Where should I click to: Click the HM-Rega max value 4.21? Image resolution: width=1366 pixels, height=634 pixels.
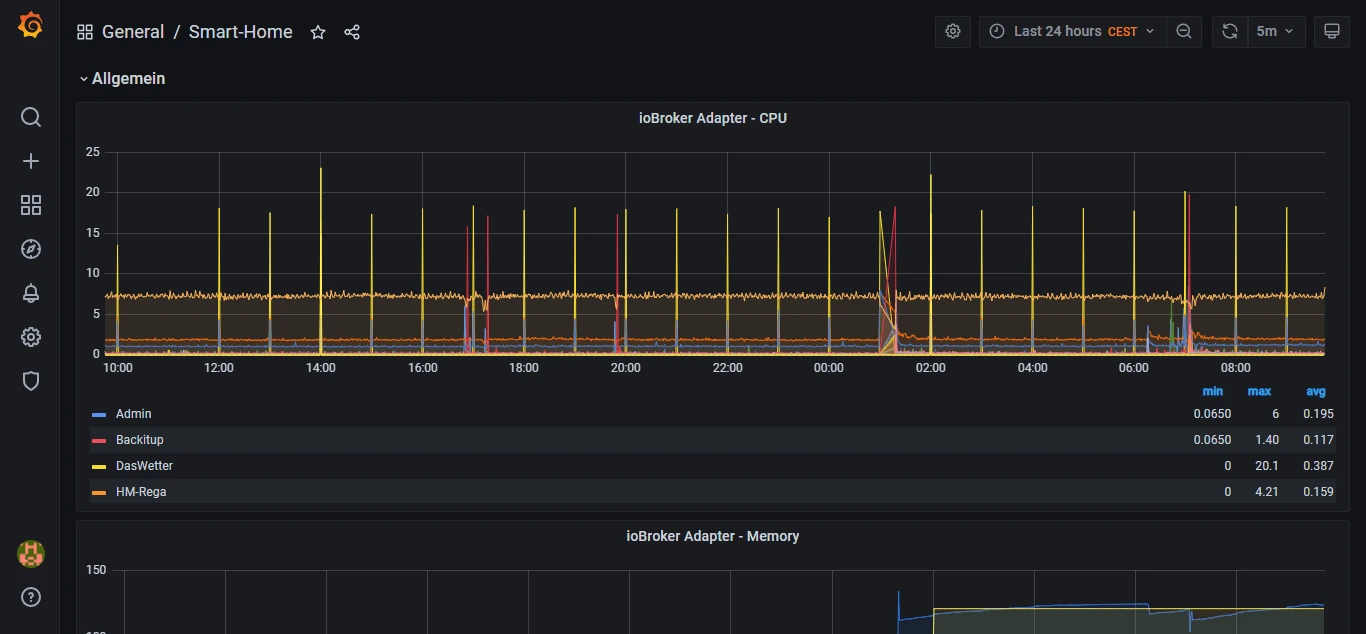tap(1266, 492)
